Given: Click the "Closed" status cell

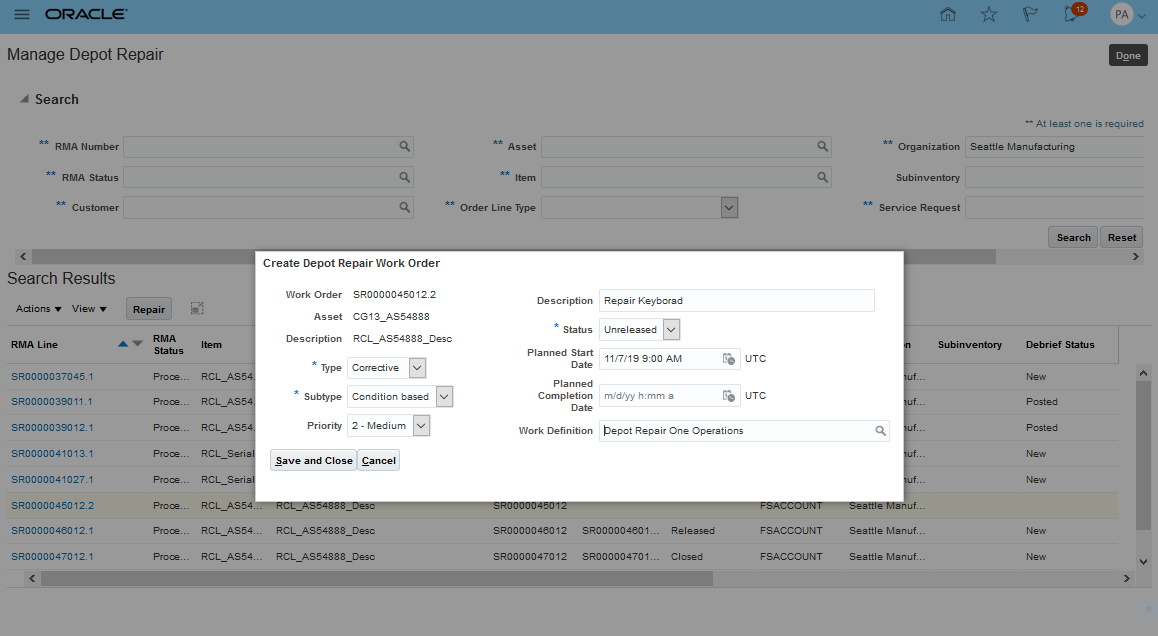Looking at the screenshot, I should point(687,556).
